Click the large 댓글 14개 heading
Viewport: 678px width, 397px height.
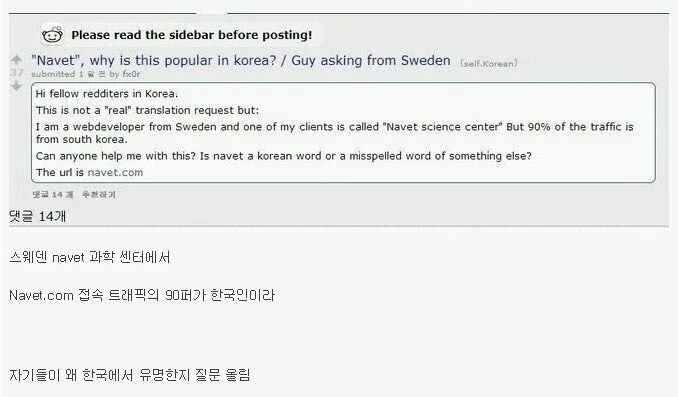[x=38, y=216]
